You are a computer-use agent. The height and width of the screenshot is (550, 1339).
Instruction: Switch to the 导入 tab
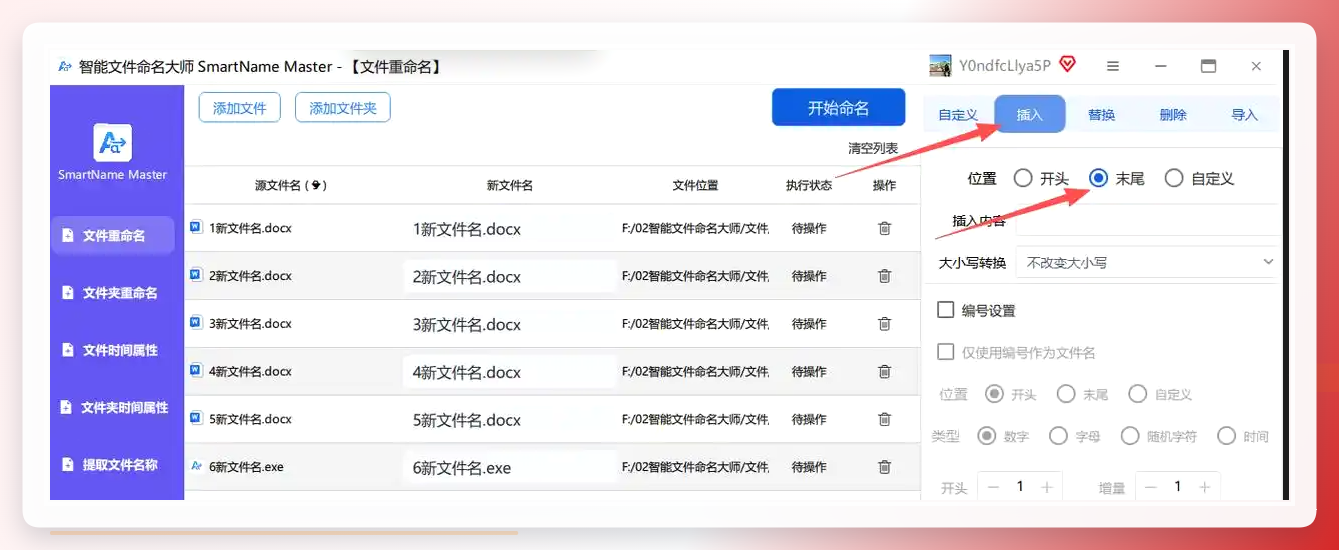(1244, 115)
